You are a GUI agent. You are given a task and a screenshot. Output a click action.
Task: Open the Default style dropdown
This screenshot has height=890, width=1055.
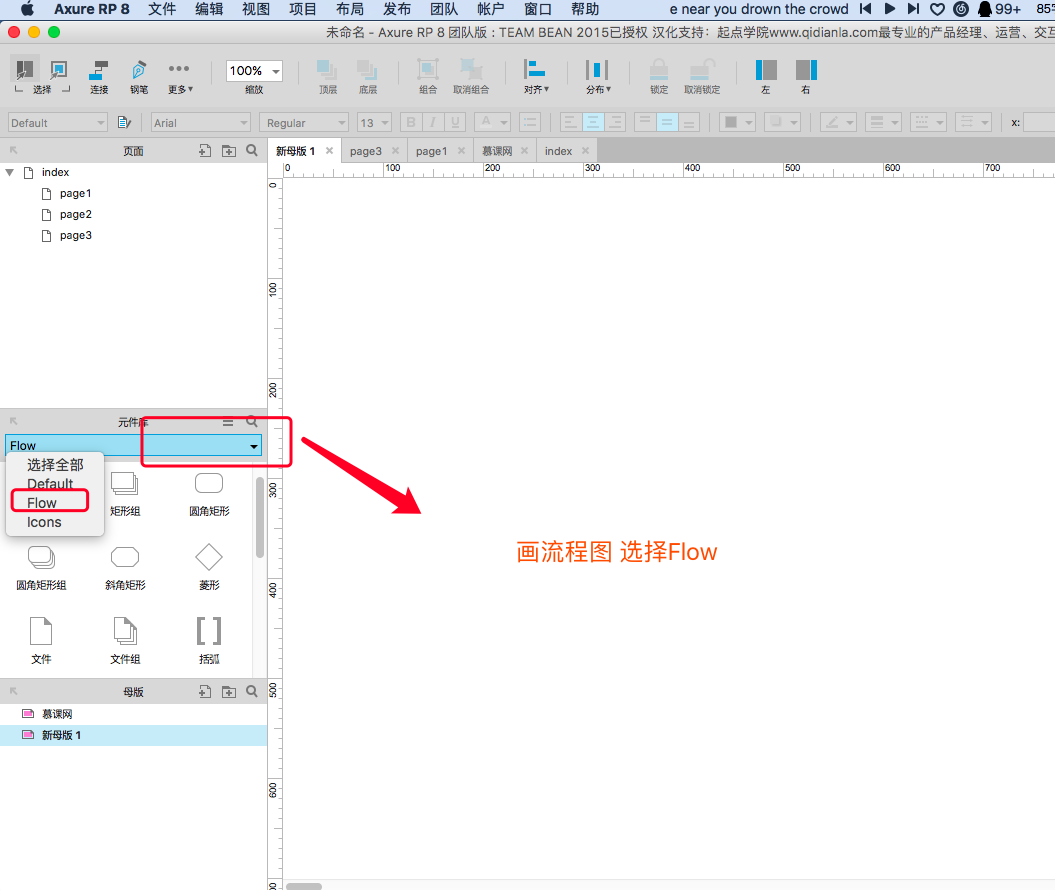click(x=57, y=122)
